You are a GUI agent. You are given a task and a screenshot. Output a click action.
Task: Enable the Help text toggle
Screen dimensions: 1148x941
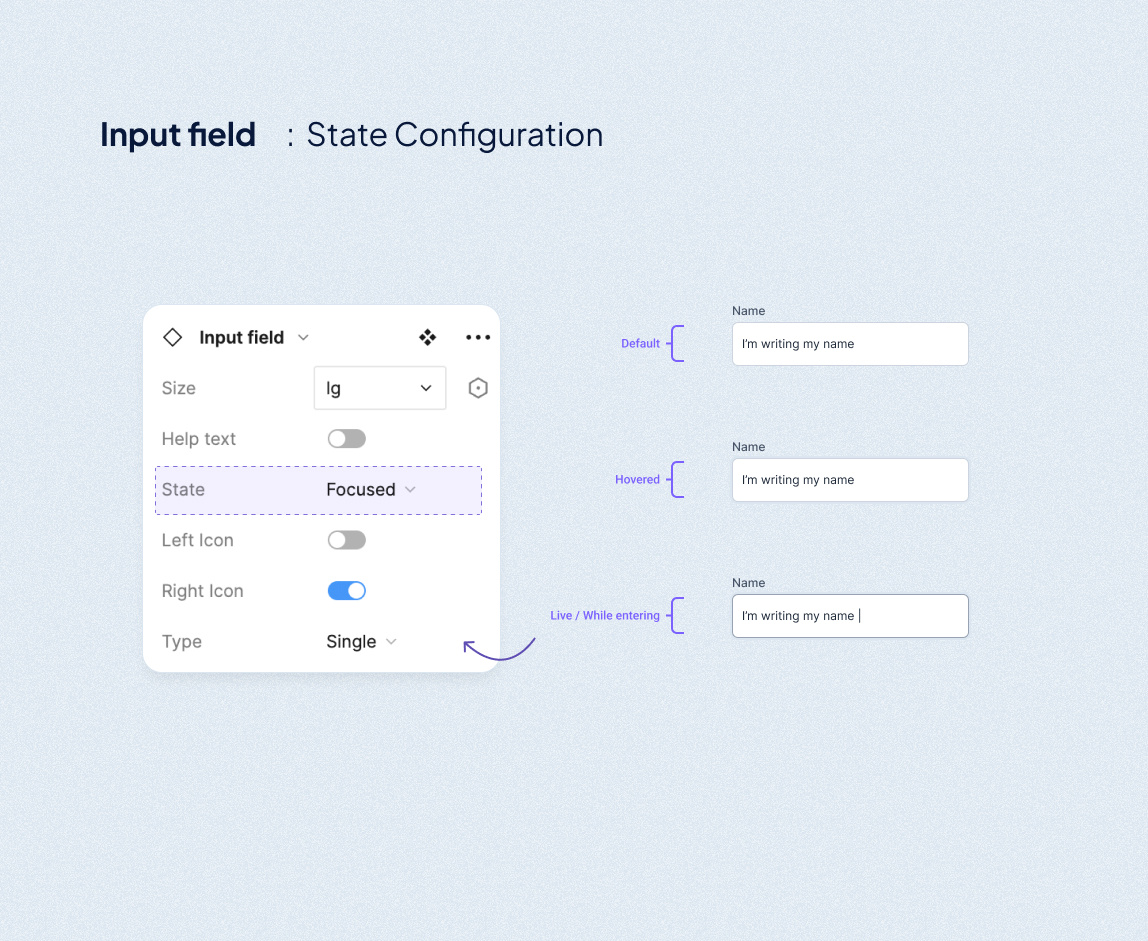[346, 438]
